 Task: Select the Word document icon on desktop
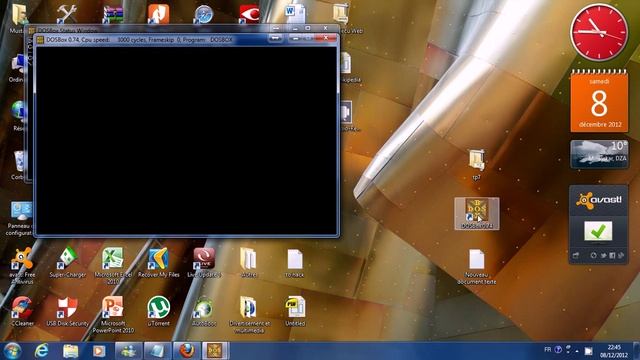[295, 14]
